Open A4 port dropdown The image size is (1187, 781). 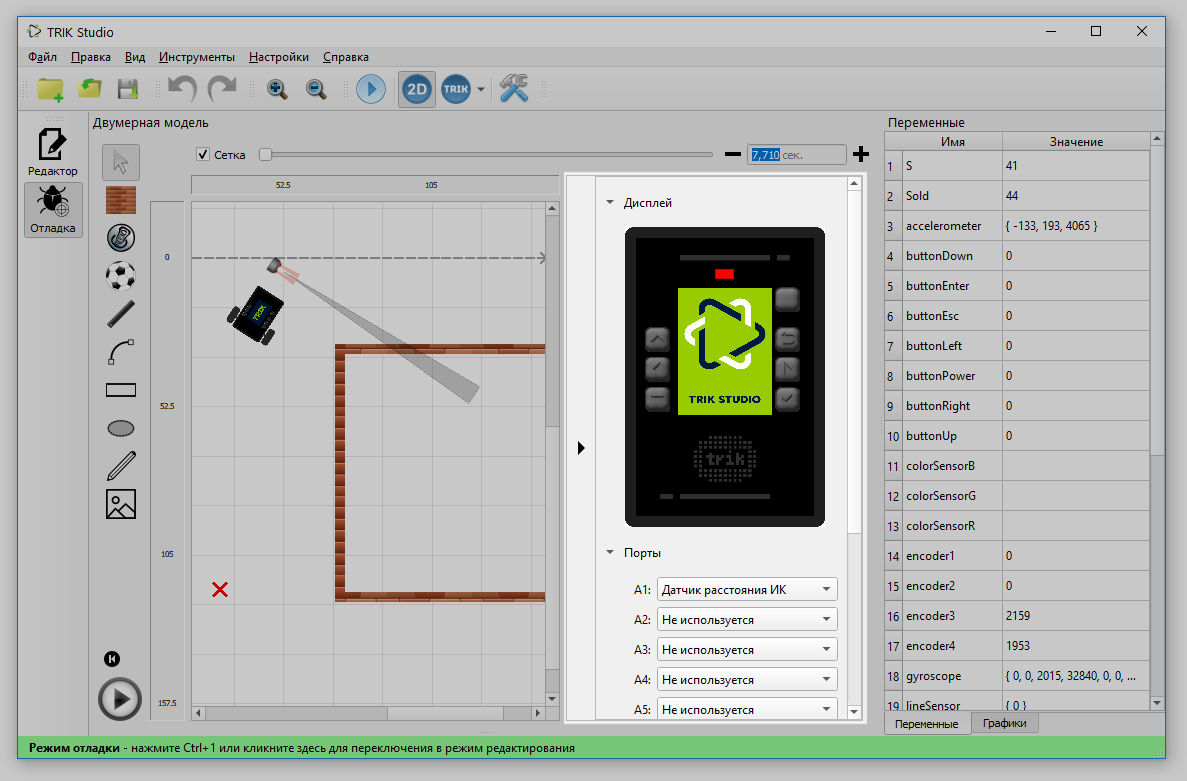coord(747,680)
